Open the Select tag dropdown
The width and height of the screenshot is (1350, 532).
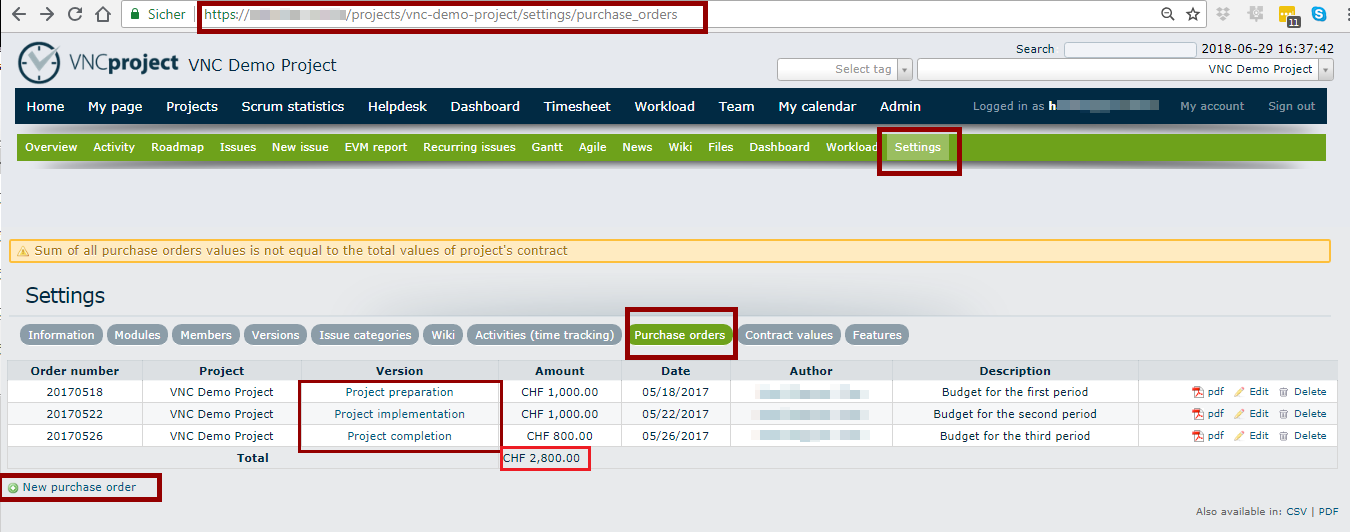[845, 69]
